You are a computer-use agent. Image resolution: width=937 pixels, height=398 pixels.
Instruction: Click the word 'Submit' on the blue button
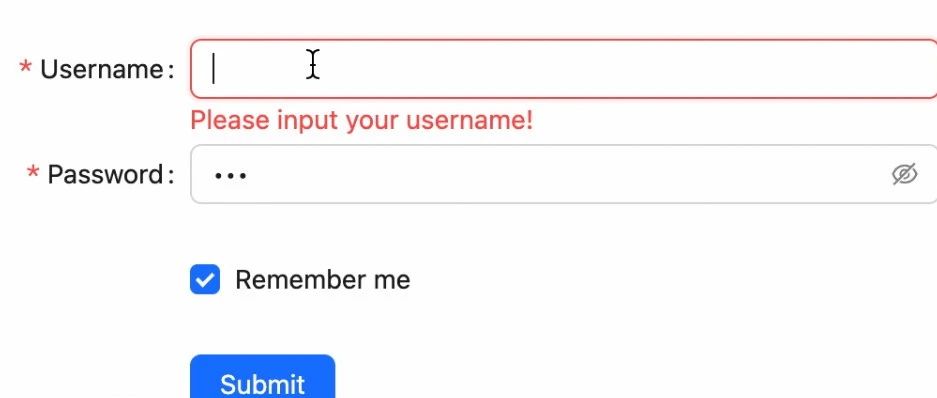(x=262, y=384)
